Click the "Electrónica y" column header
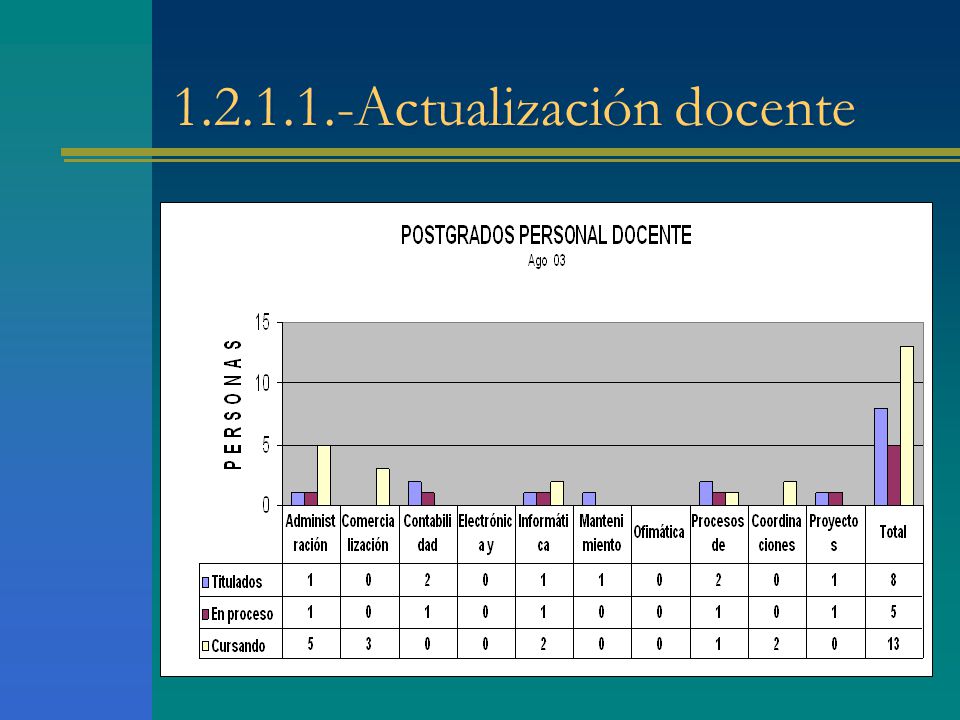Image resolution: width=960 pixels, height=720 pixels. click(x=485, y=533)
